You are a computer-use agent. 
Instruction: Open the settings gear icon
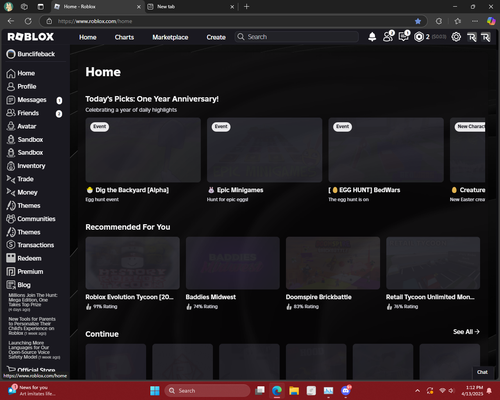pos(456,37)
